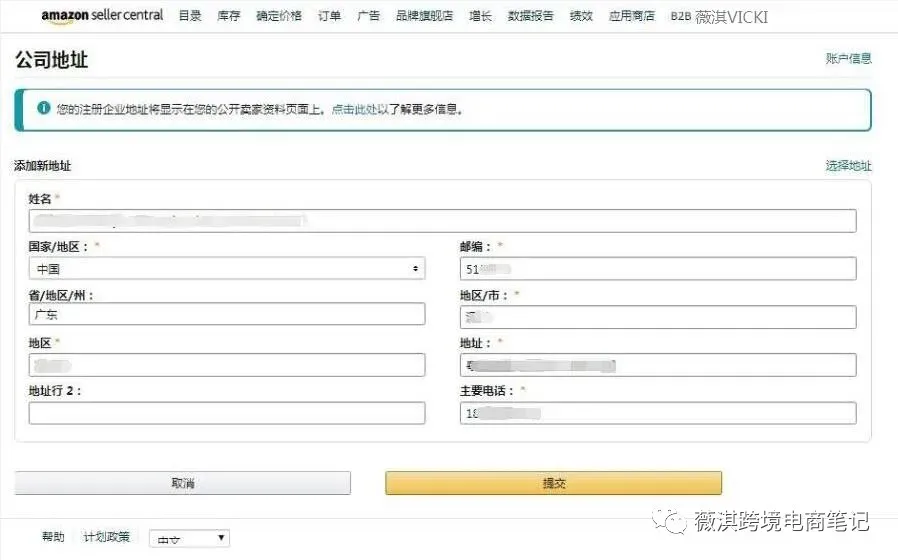Open the 增长 menu
Viewport: 898px width, 560px height.
[480, 16]
